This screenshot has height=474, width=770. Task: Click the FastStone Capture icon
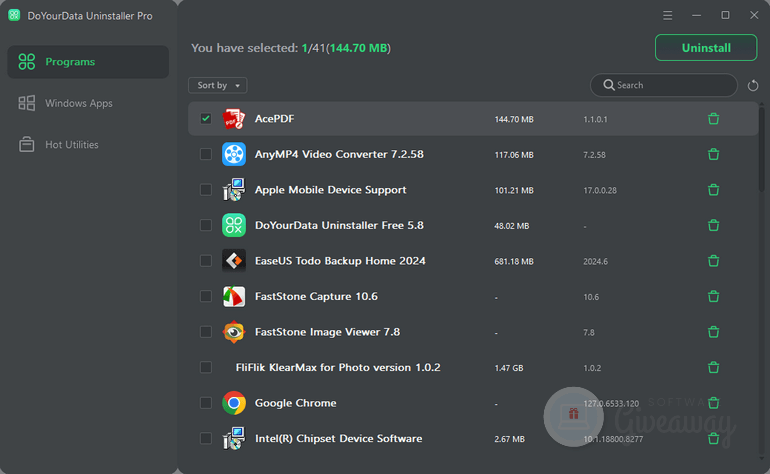click(234, 296)
